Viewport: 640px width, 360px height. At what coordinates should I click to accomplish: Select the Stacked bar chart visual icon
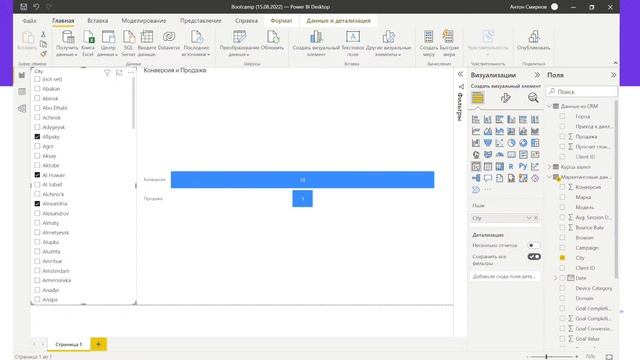point(476,119)
